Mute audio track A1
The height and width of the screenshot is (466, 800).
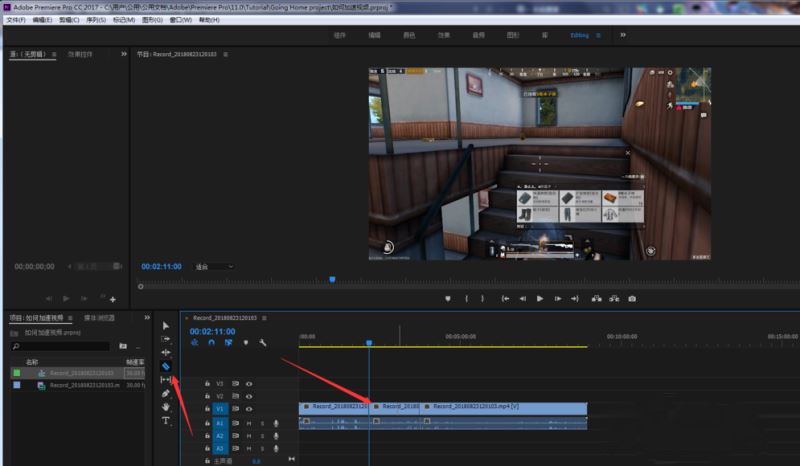(x=249, y=423)
